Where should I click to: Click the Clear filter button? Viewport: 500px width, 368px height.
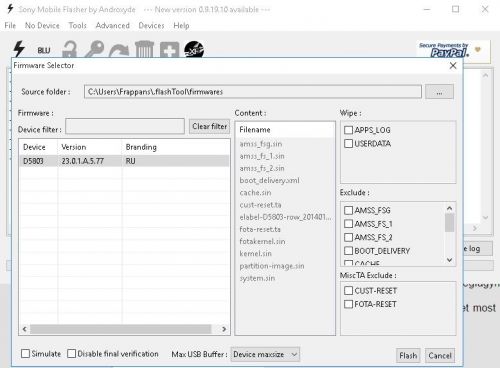[210, 126]
